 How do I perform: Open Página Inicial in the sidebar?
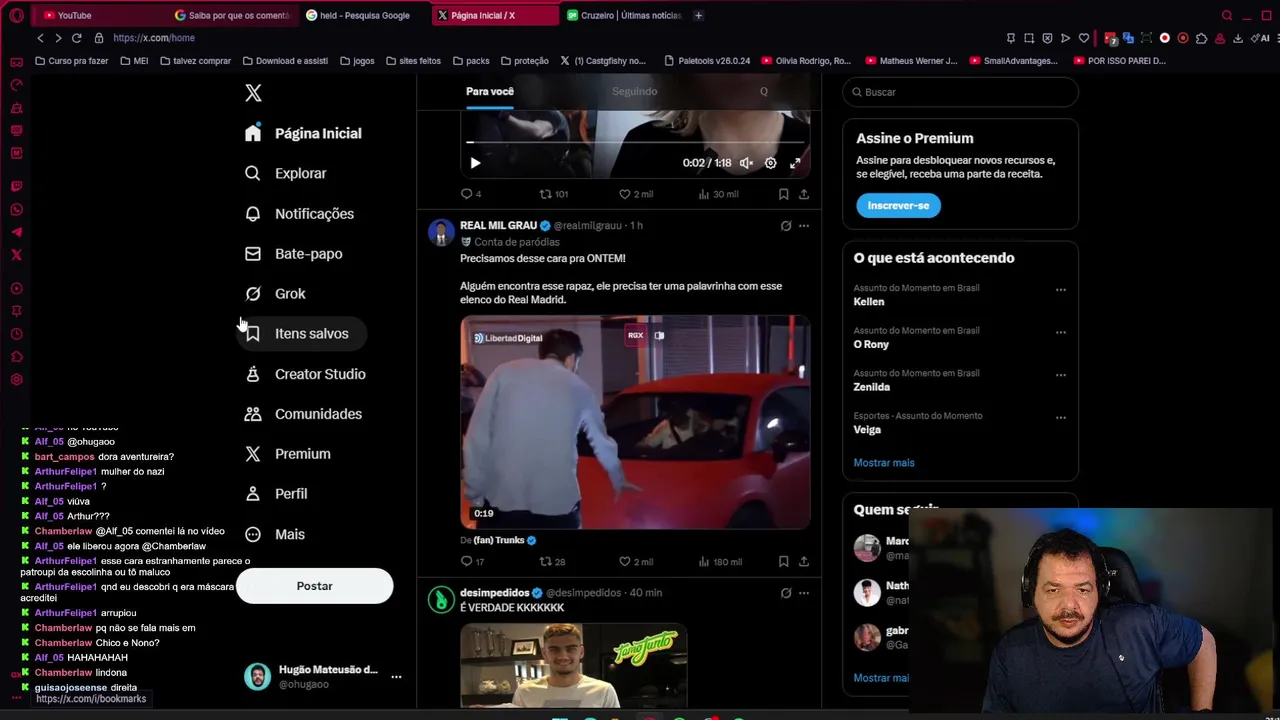coord(304,133)
